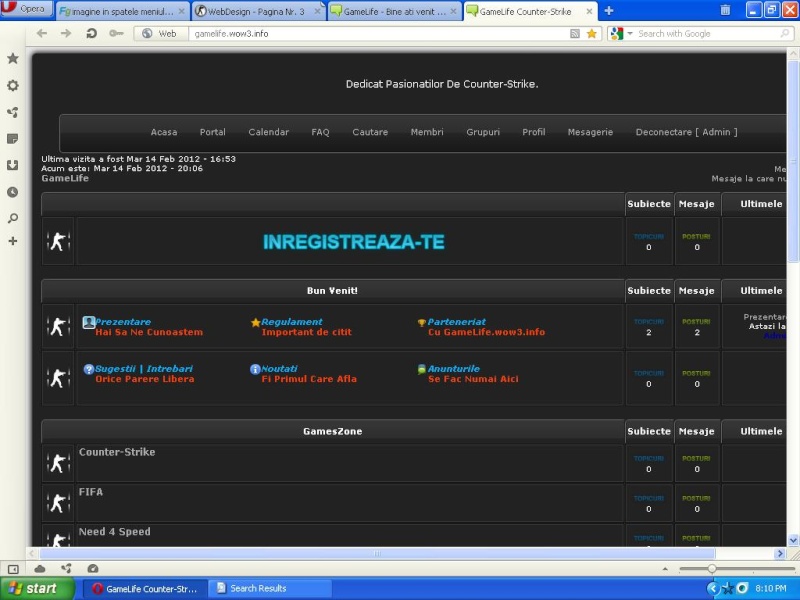
Task: Open the Sugestii | Intrebari subforum
Action: tap(144, 369)
